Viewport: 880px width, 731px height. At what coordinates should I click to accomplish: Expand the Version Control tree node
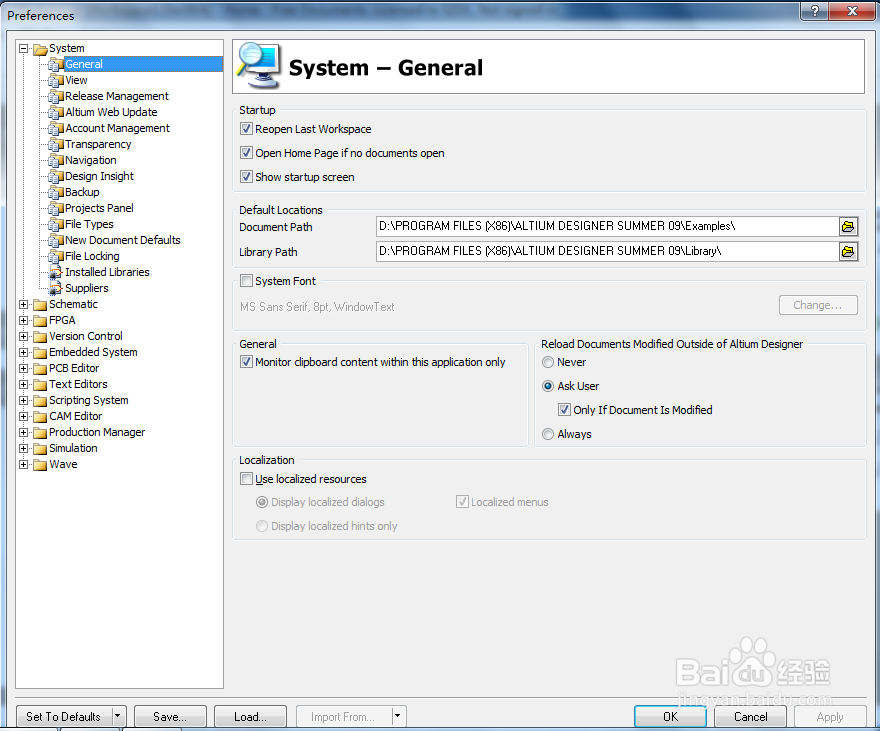tap(24, 337)
